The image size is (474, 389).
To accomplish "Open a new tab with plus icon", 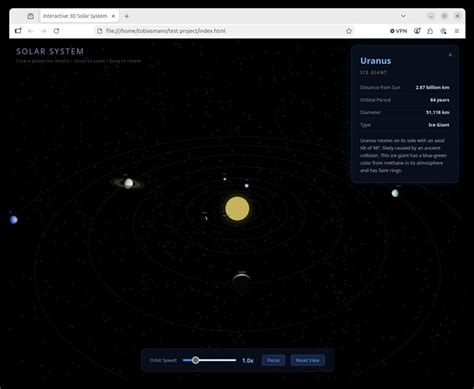I will (x=127, y=16).
